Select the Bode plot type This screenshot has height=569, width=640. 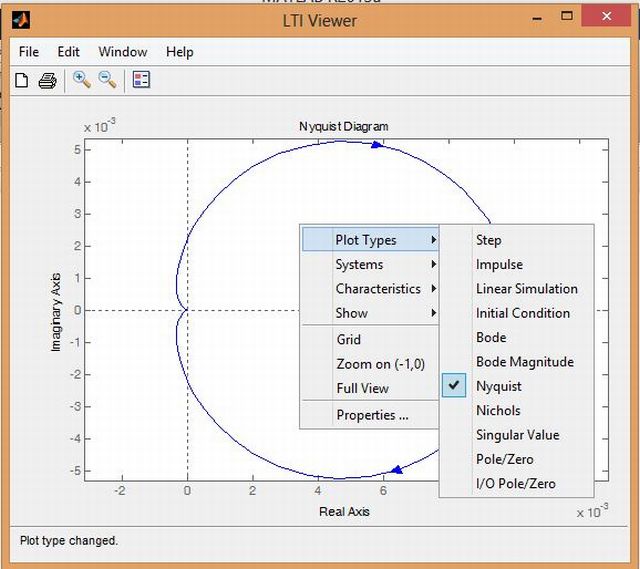point(516,338)
